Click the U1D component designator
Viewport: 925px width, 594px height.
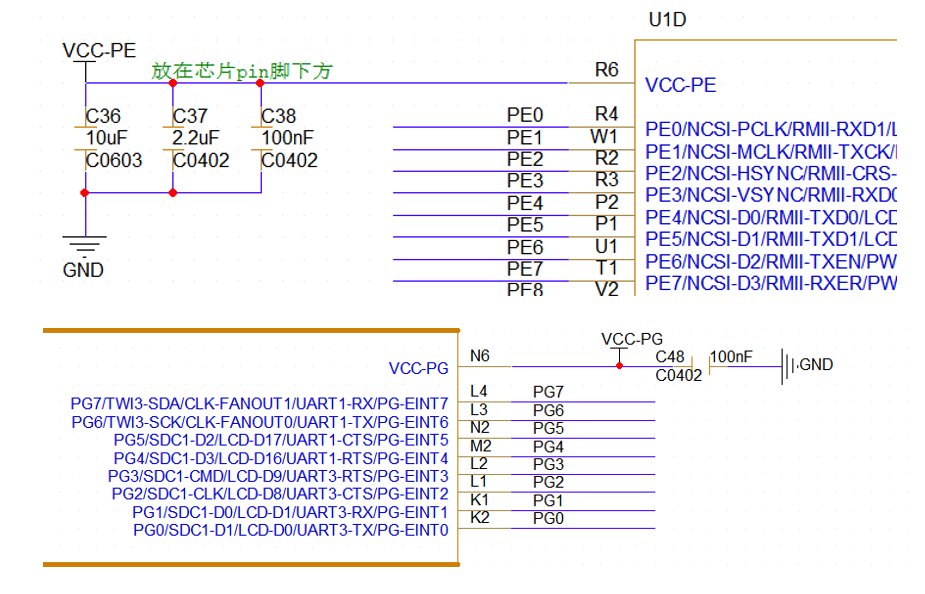(667, 20)
